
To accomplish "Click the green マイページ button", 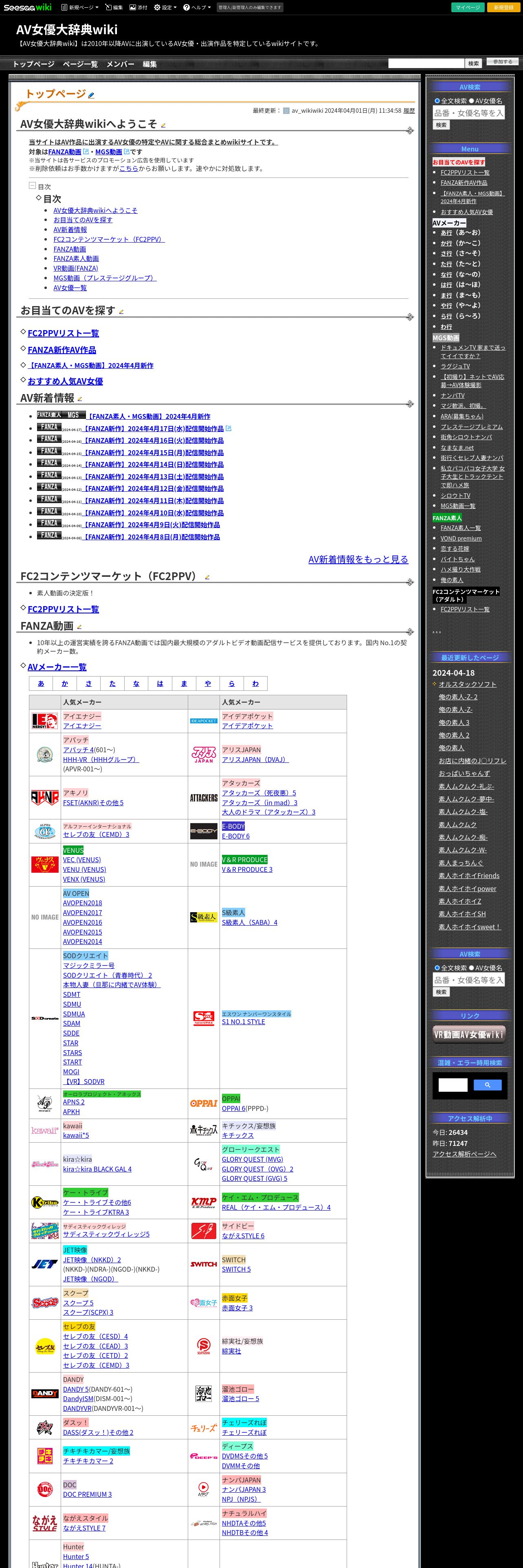I will [x=468, y=7].
